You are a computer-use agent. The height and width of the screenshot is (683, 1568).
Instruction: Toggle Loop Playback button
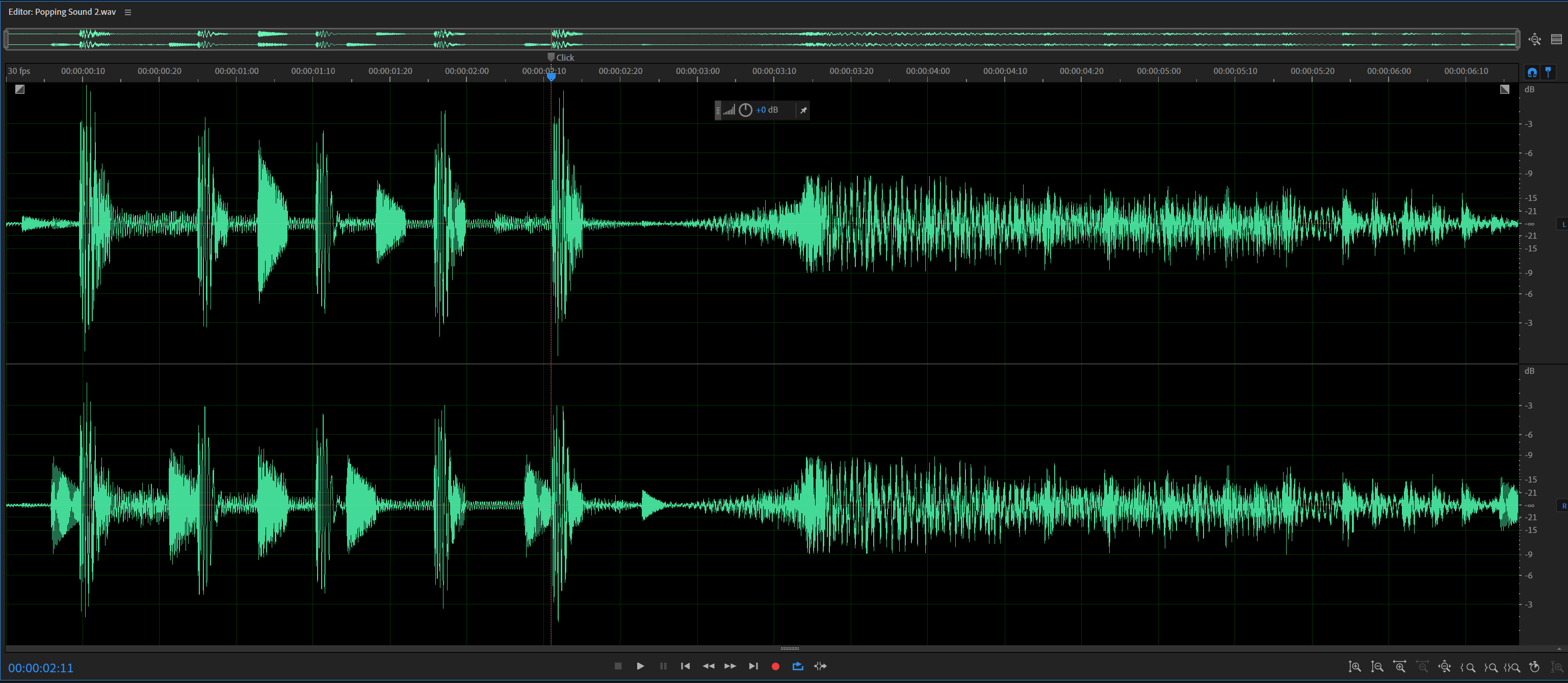(x=797, y=666)
